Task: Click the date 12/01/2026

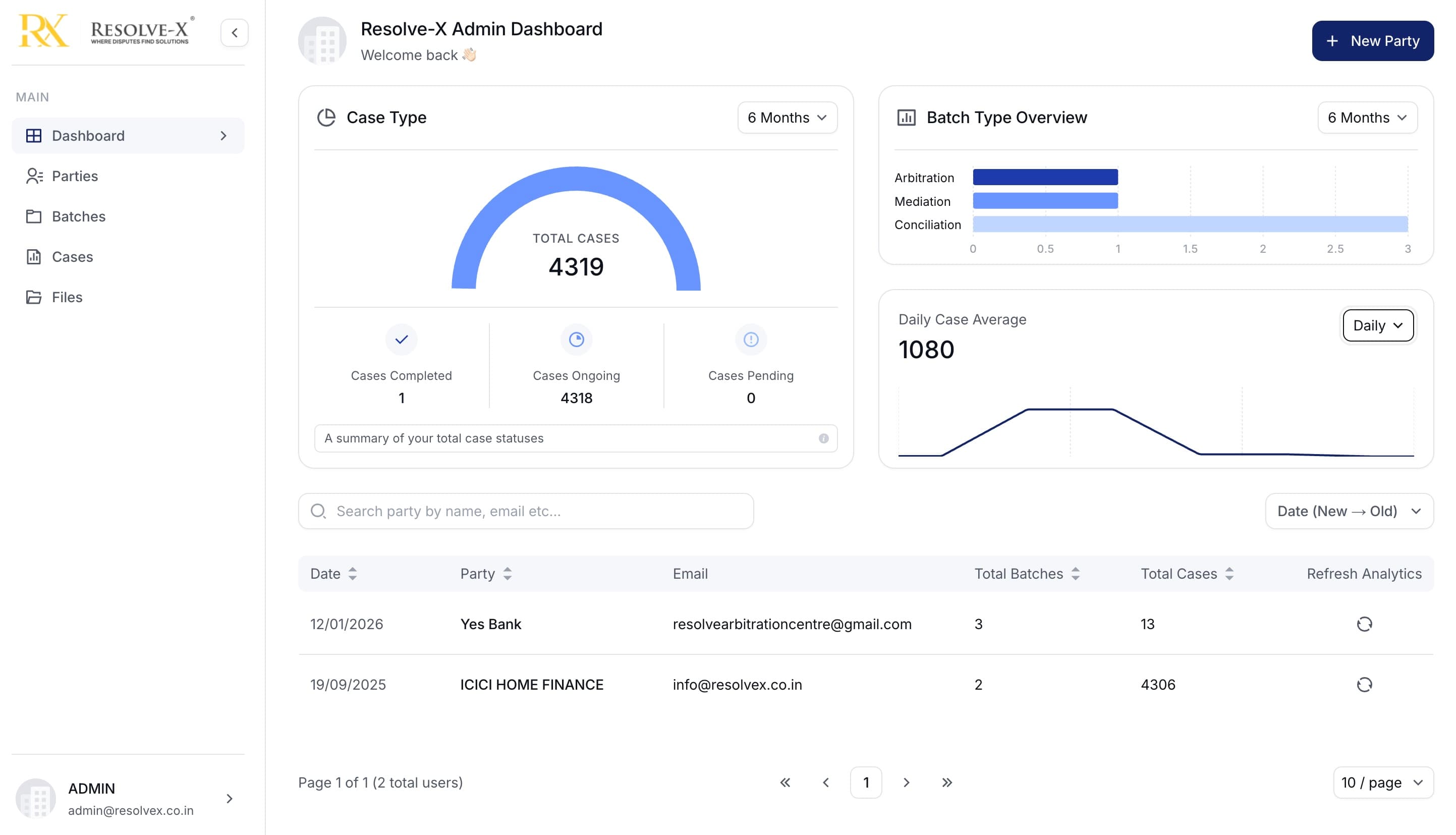Action: (x=347, y=624)
